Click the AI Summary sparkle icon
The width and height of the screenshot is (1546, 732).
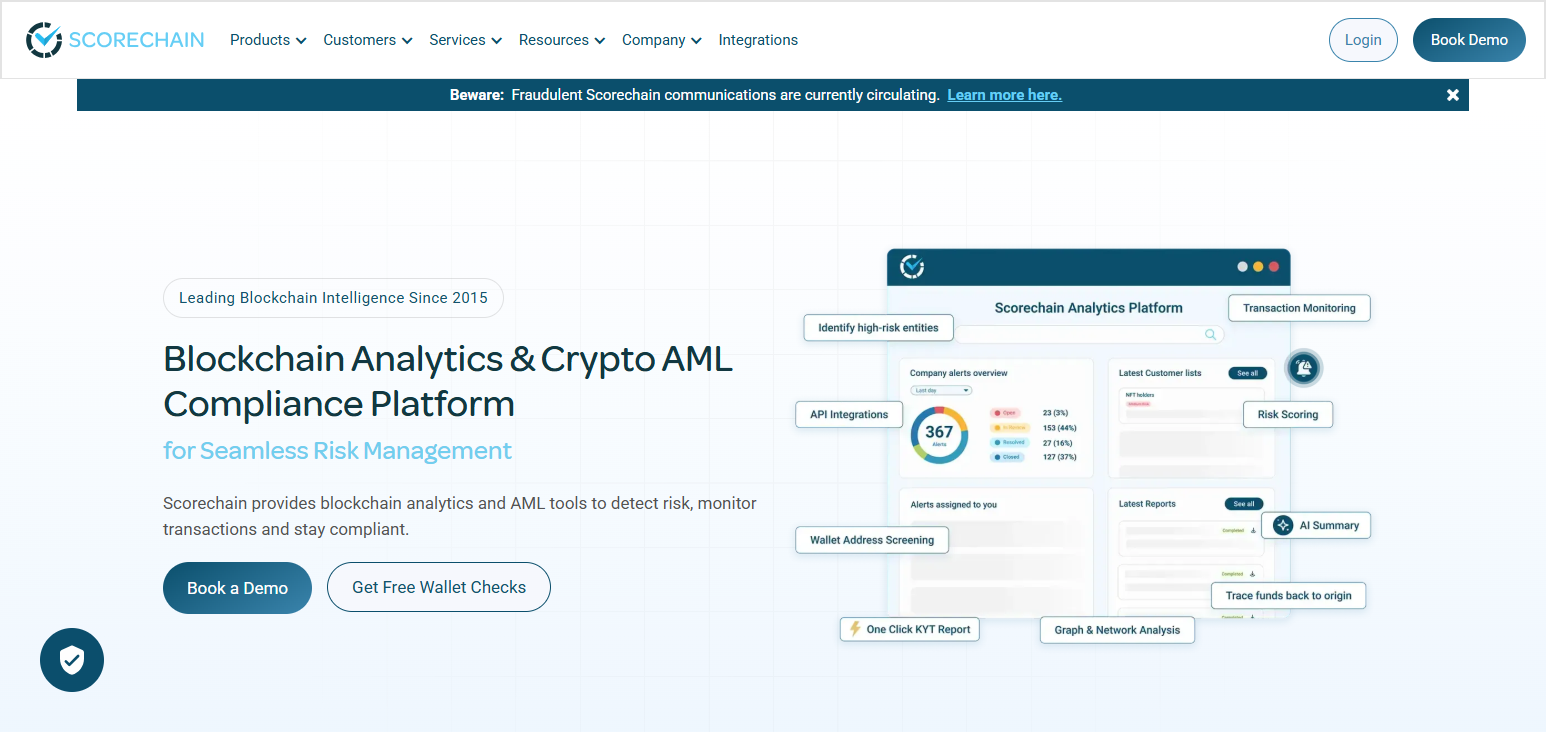pyautogui.click(x=1283, y=525)
